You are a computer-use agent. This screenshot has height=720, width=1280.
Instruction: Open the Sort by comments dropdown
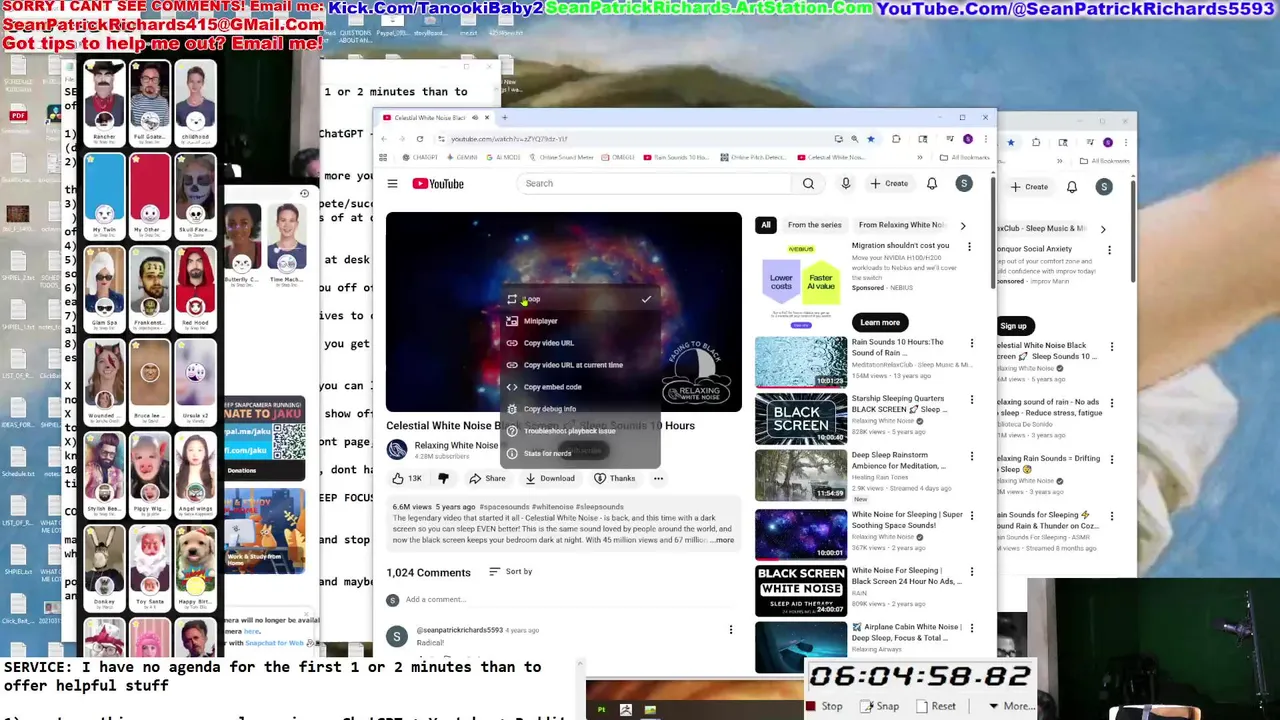click(510, 572)
